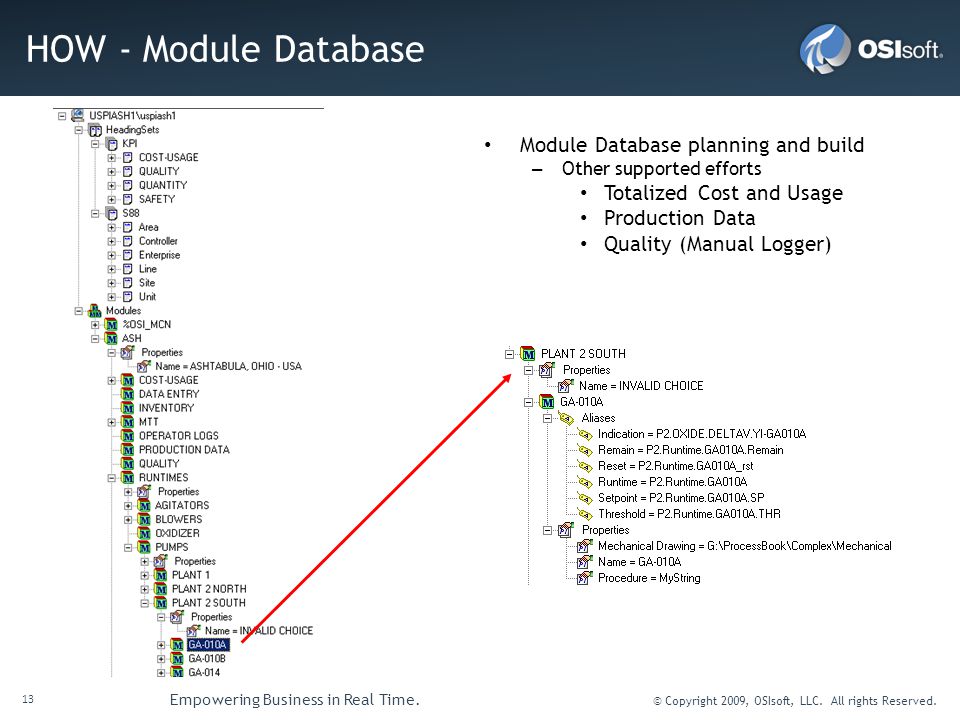This screenshot has height=720, width=960.
Task: Select the Unit heading
Action: coord(148,297)
